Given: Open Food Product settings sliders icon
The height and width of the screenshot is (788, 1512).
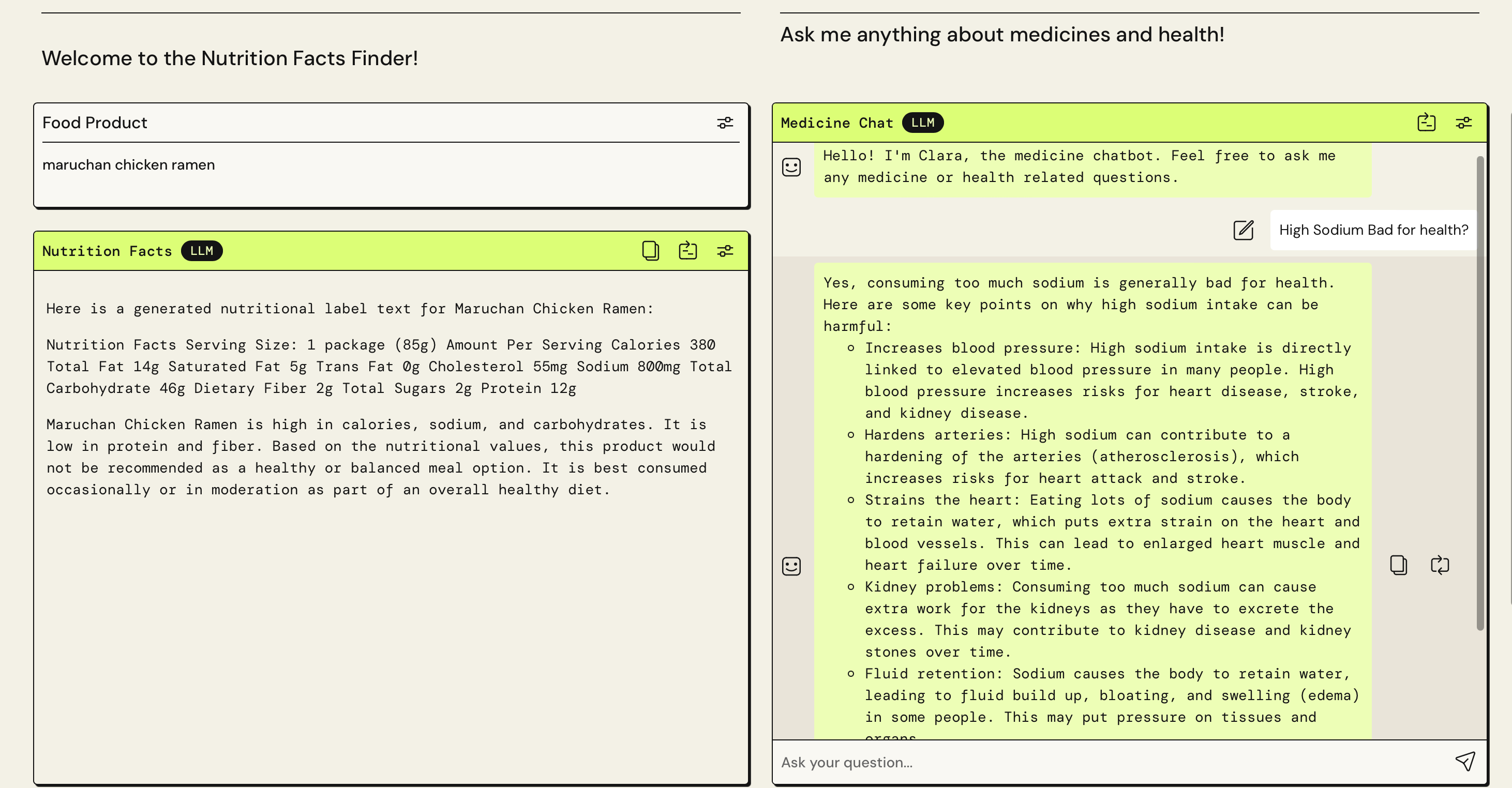Looking at the screenshot, I should [725, 123].
